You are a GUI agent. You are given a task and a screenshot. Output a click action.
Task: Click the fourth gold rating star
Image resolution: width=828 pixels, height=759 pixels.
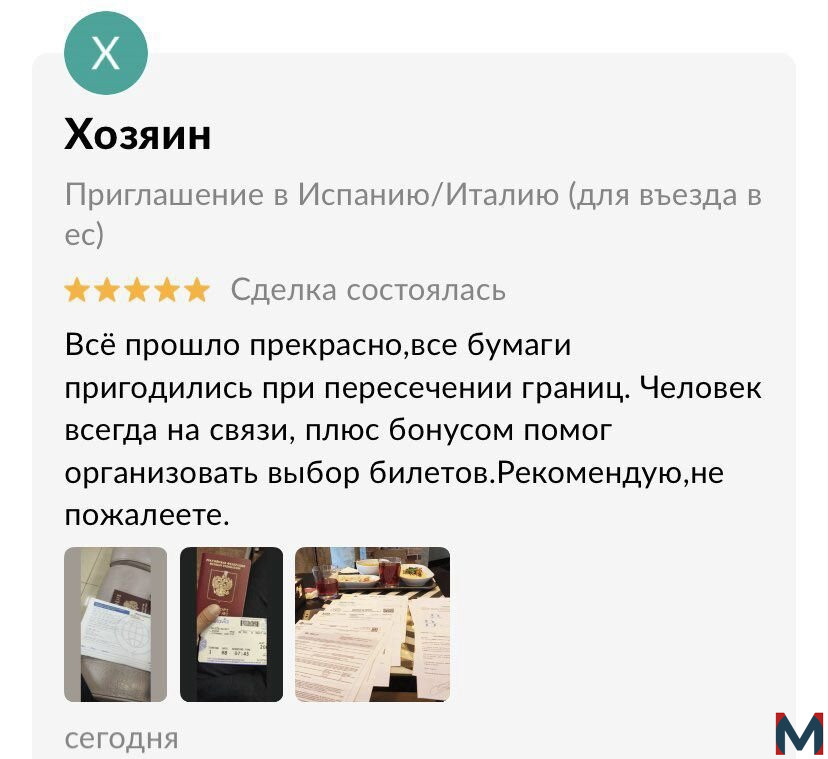coord(167,290)
